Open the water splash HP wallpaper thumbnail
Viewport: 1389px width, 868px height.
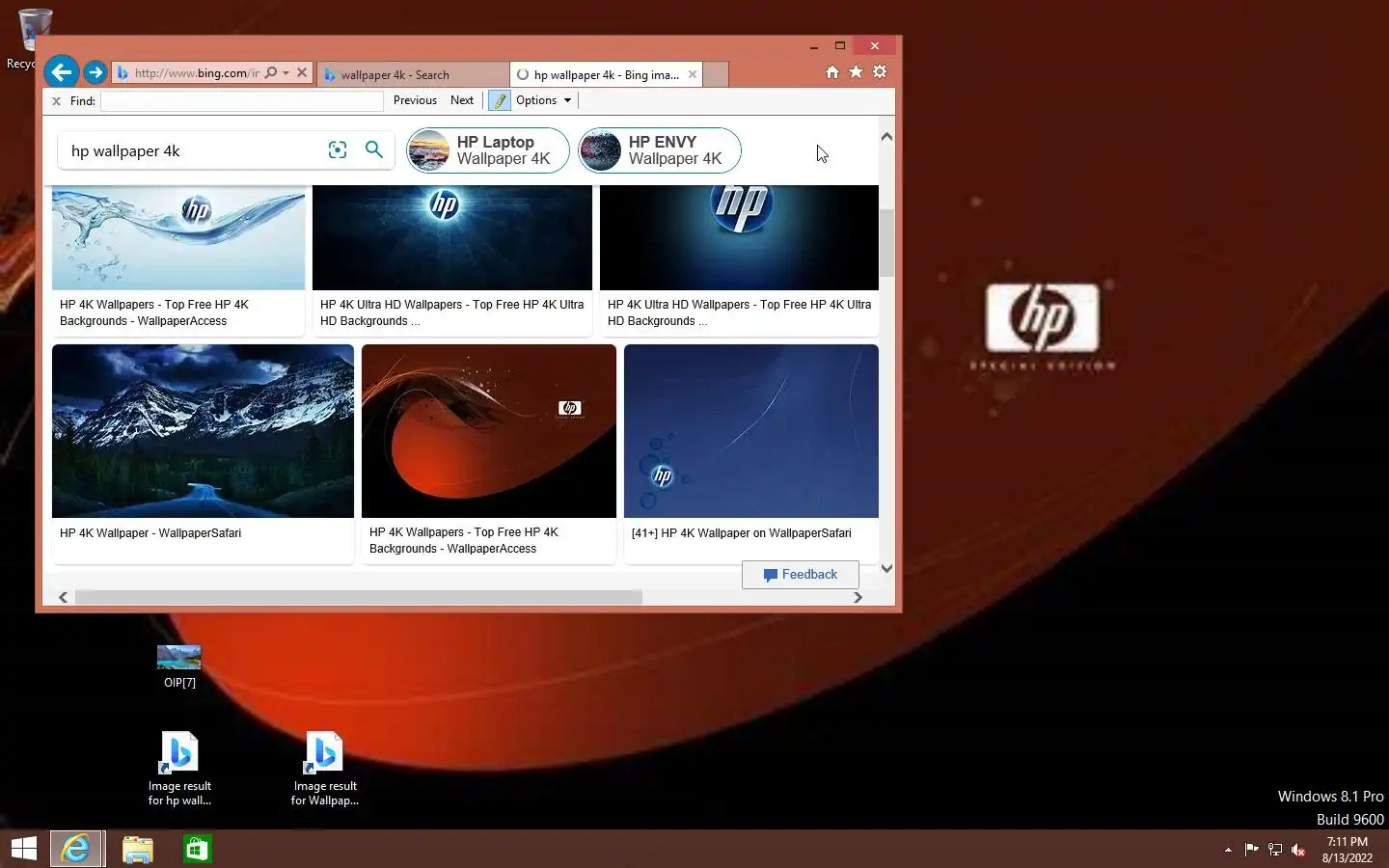[178, 237]
